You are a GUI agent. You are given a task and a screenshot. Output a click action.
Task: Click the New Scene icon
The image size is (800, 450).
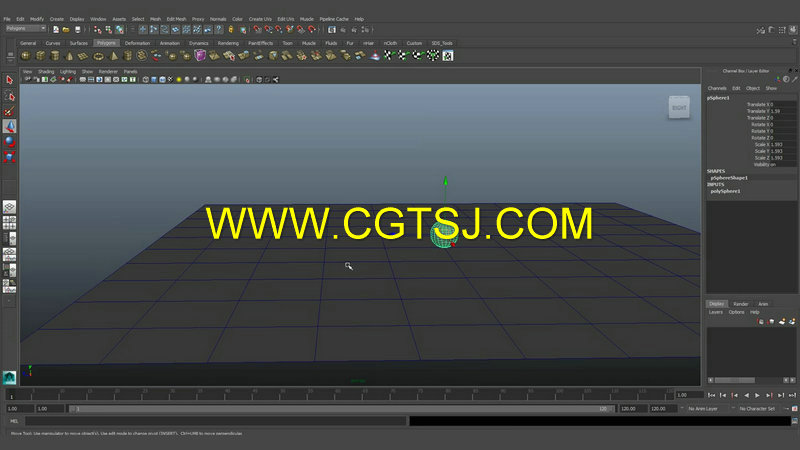coord(56,30)
